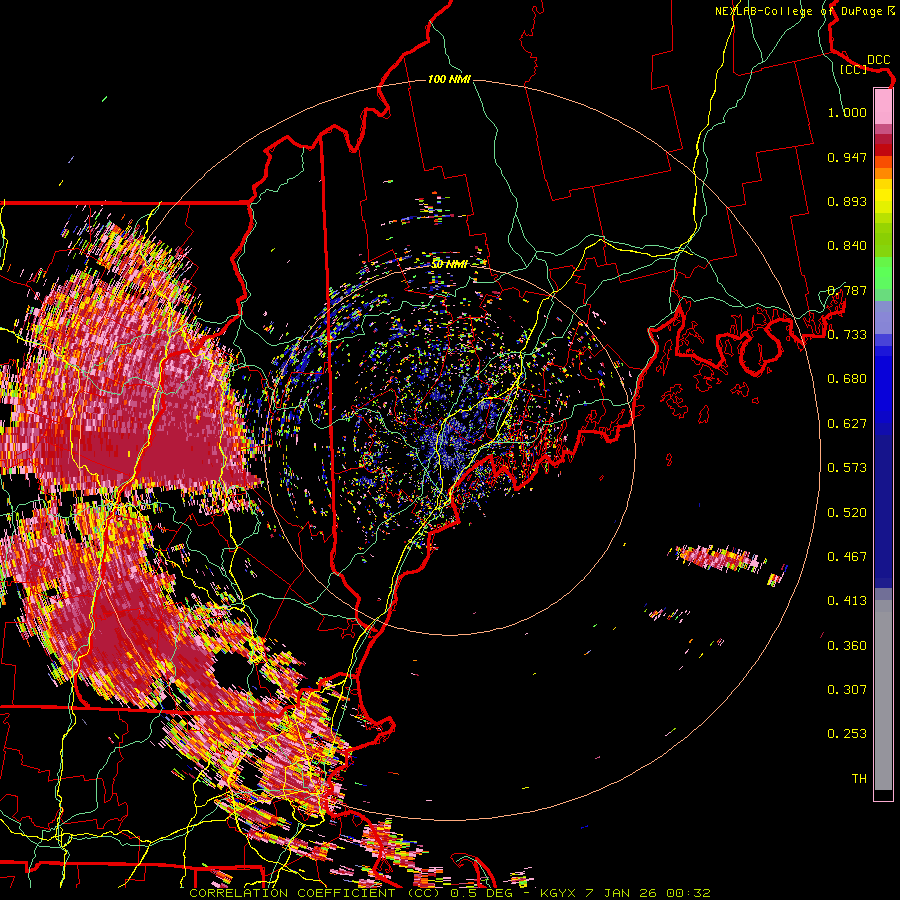Click the 0.467 scale value
The image size is (900, 900).
click(847, 557)
